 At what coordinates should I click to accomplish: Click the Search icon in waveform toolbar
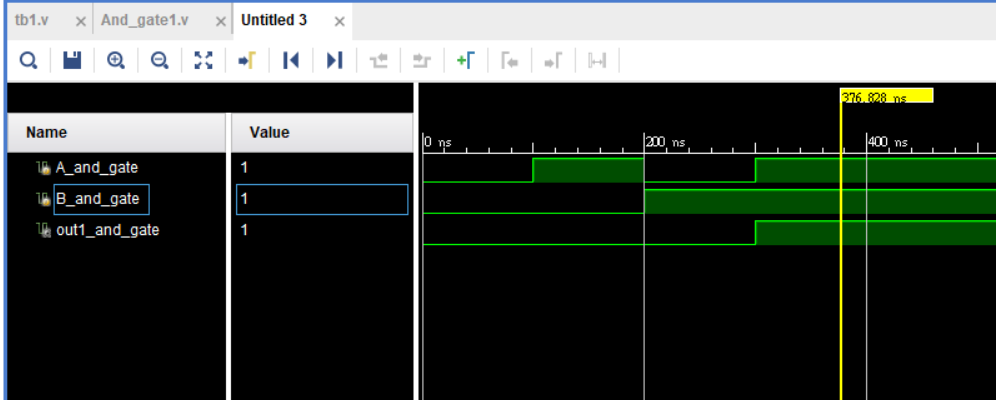28,60
